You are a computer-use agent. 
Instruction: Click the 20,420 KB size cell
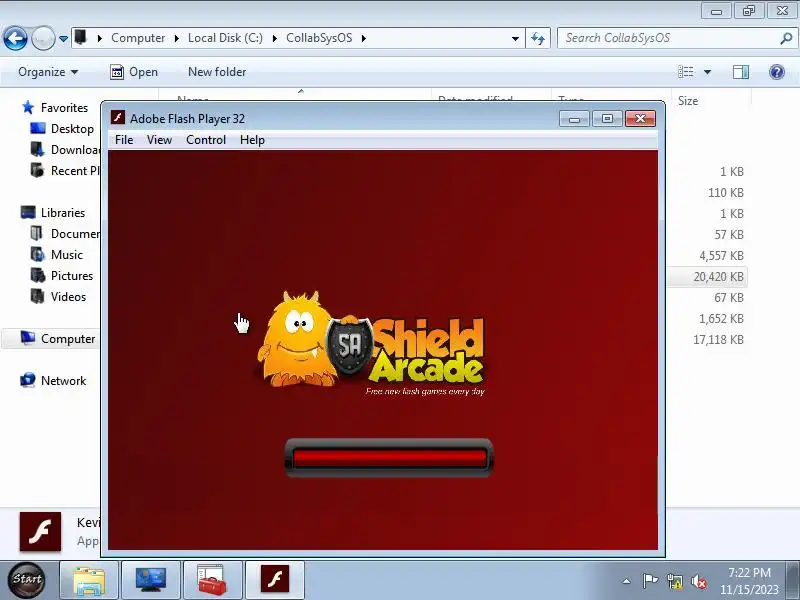pos(718,277)
